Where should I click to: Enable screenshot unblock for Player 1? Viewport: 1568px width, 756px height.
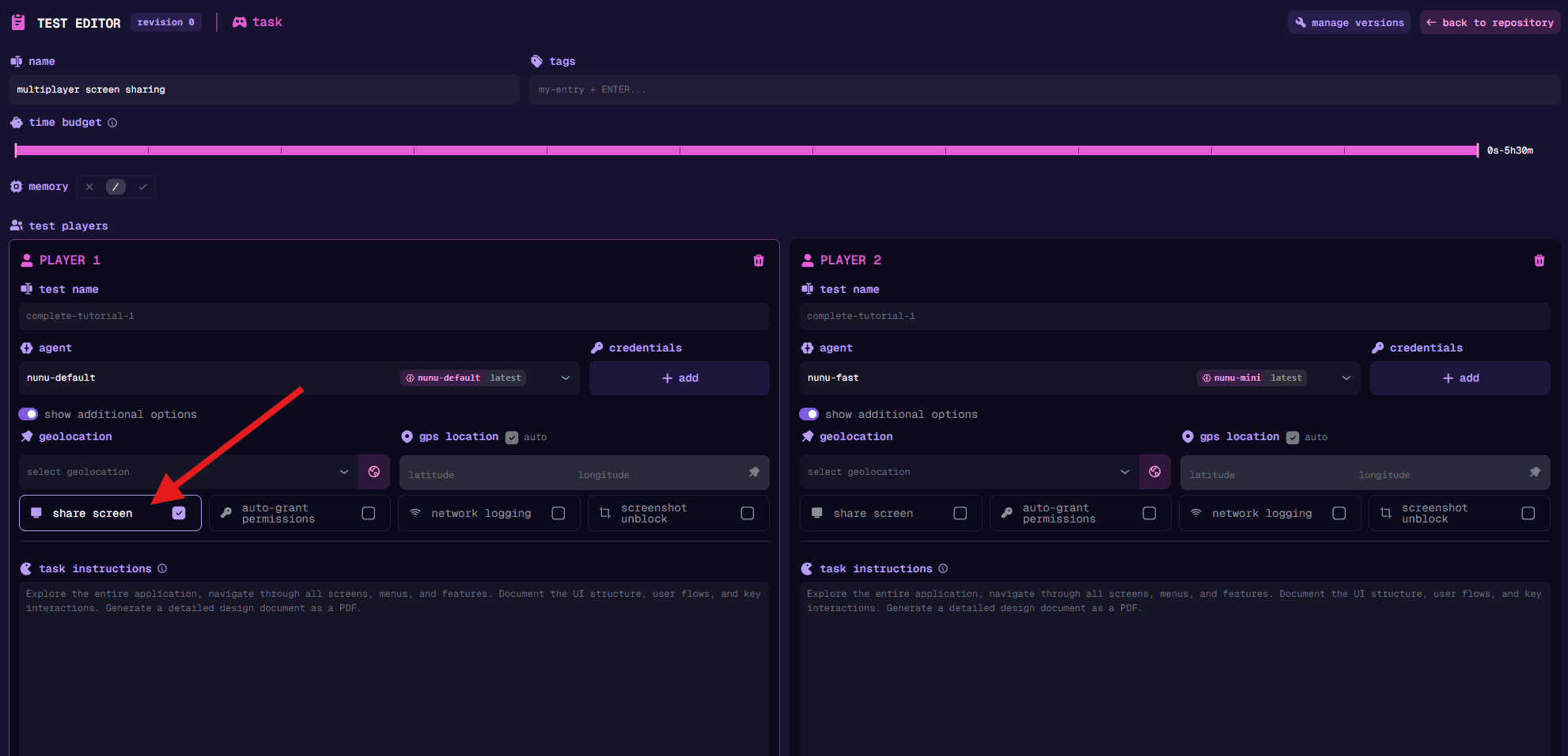point(747,513)
